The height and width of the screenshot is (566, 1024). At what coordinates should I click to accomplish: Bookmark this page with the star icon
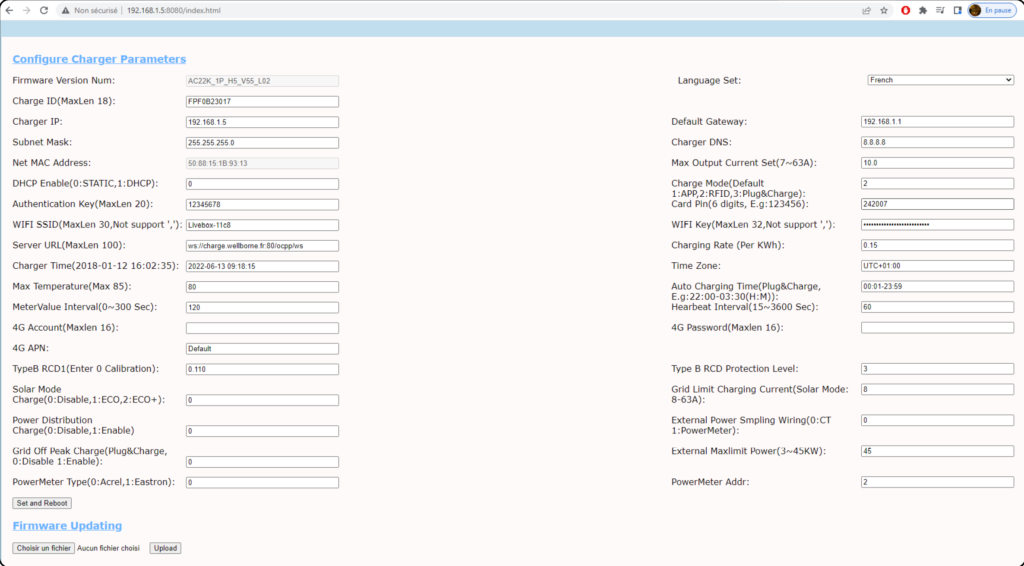[x=884, y=10]
